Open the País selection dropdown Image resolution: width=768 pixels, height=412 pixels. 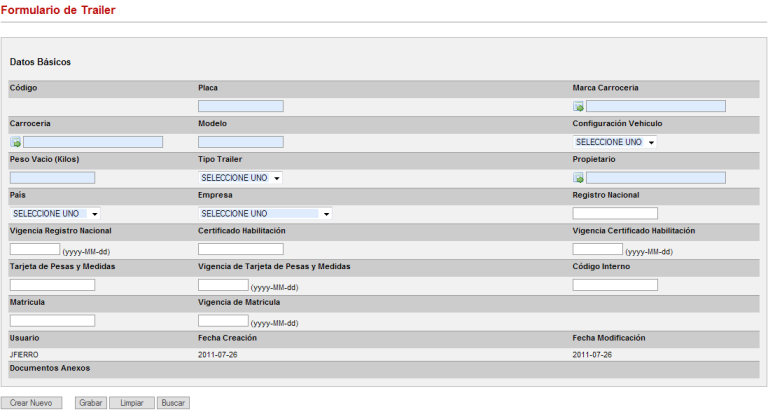[x=55, y=214]
